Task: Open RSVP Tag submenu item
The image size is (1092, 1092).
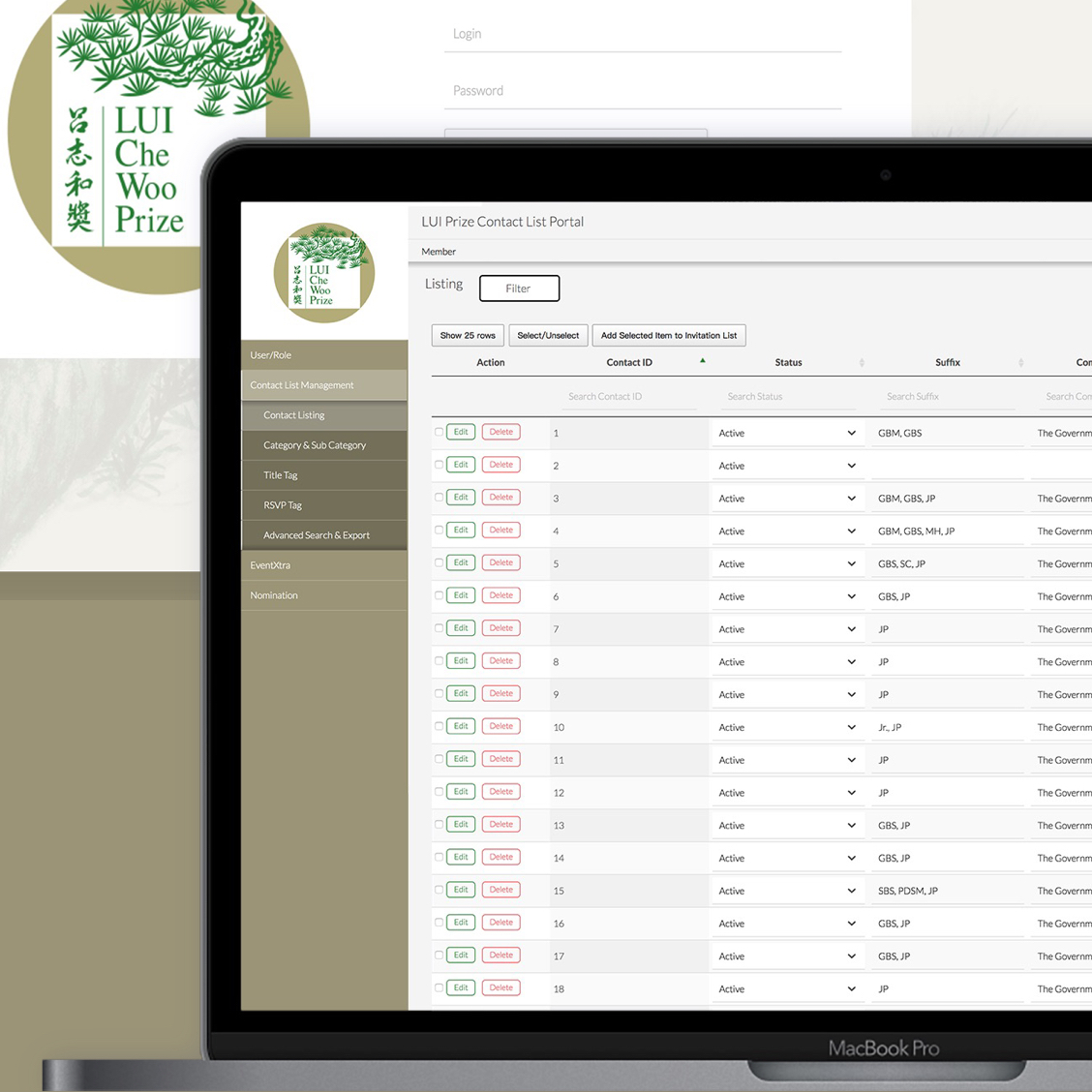Action: click(x=324, y=505)
